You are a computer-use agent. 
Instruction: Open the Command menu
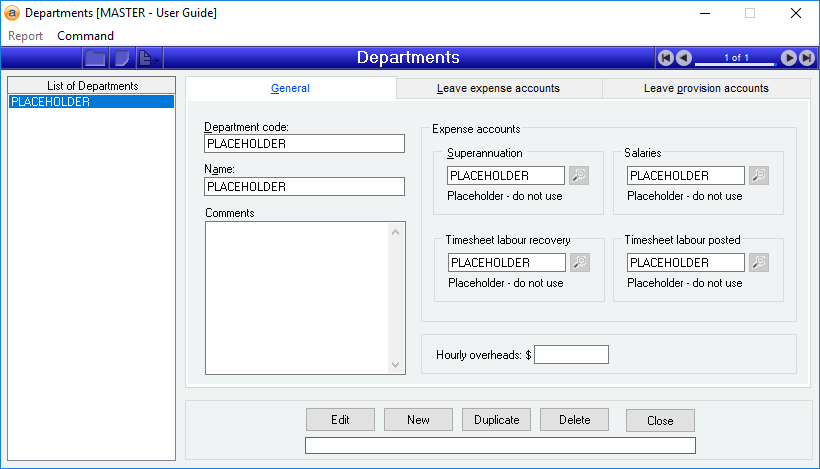click(x=85, y=36)
